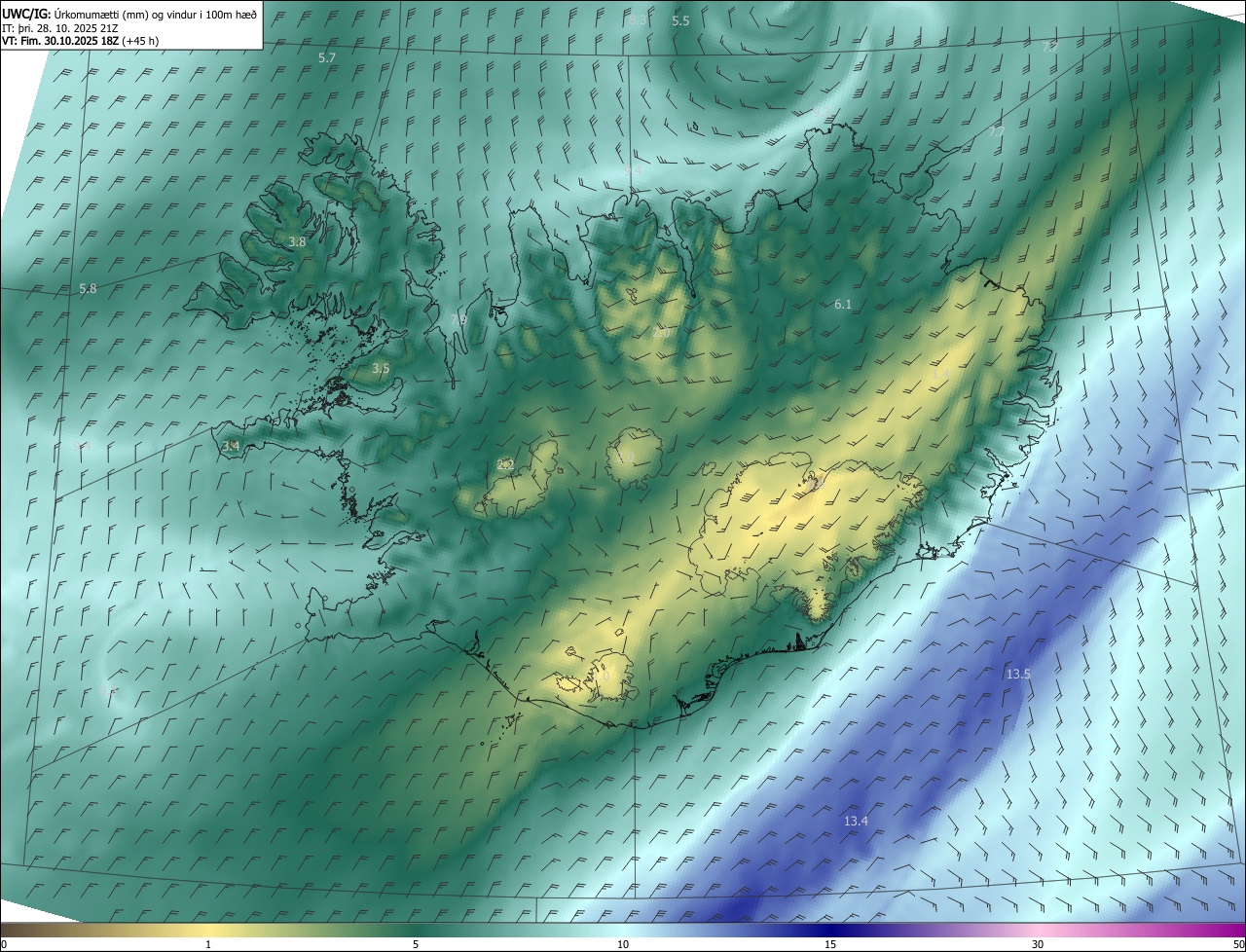Click the 13.4 value label offshore
The width and height of the screenshot is (1246, 952).
click(856, 822)
